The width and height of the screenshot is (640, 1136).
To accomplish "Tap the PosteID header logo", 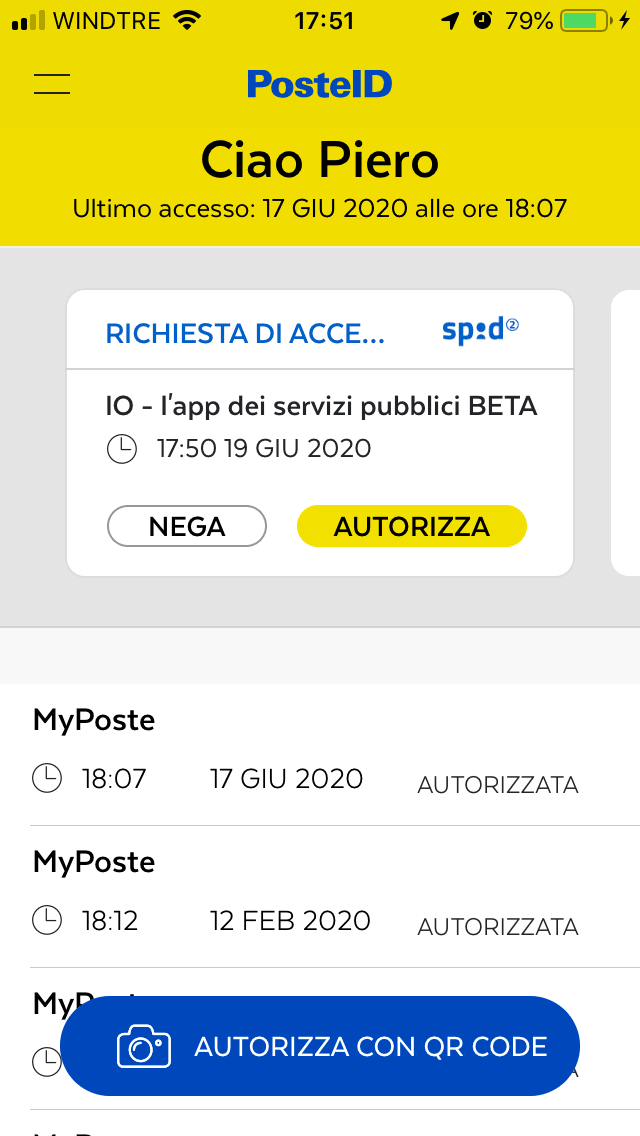I will click(319, 84).
